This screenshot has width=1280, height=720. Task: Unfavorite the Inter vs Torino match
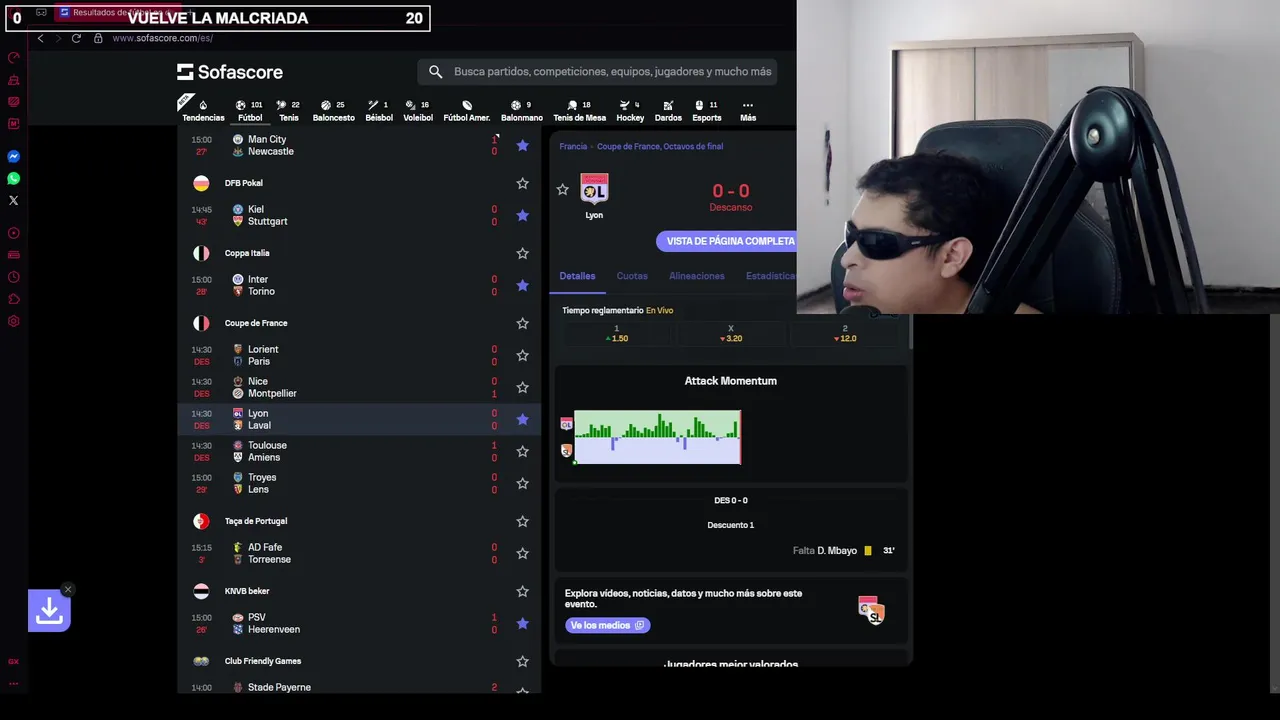[522, 285]
